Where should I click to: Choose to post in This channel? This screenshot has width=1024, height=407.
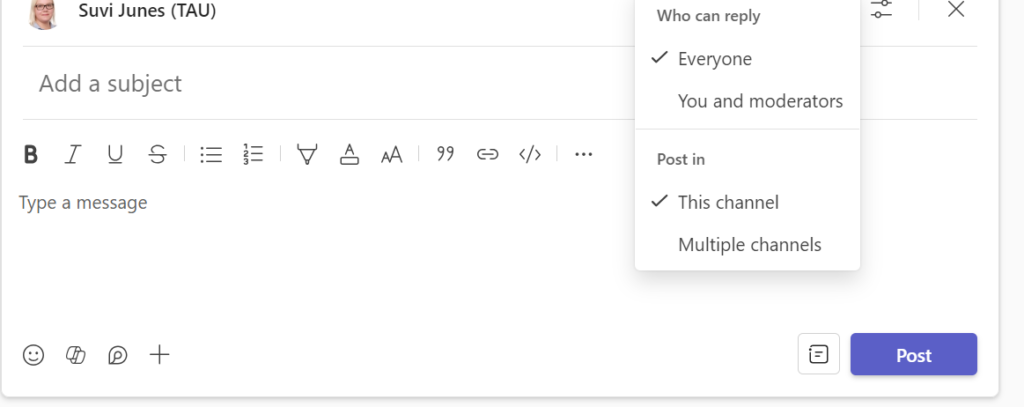(x=728, y=202)
